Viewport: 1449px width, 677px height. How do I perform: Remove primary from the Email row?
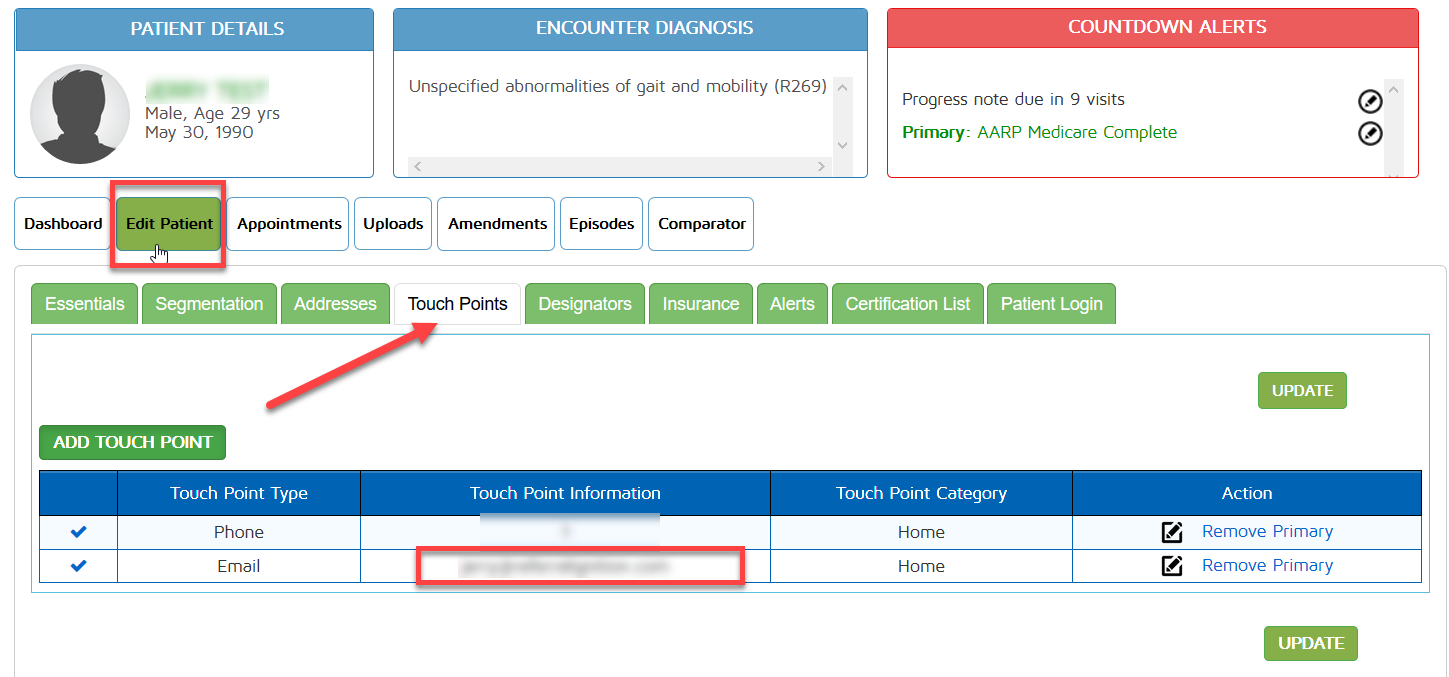point(1267,566)
